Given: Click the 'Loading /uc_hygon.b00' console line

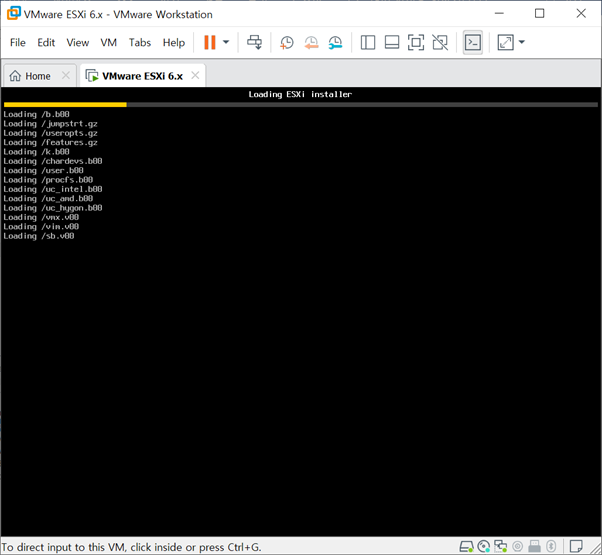Looking at the screenshot, I should pos(53,208).
